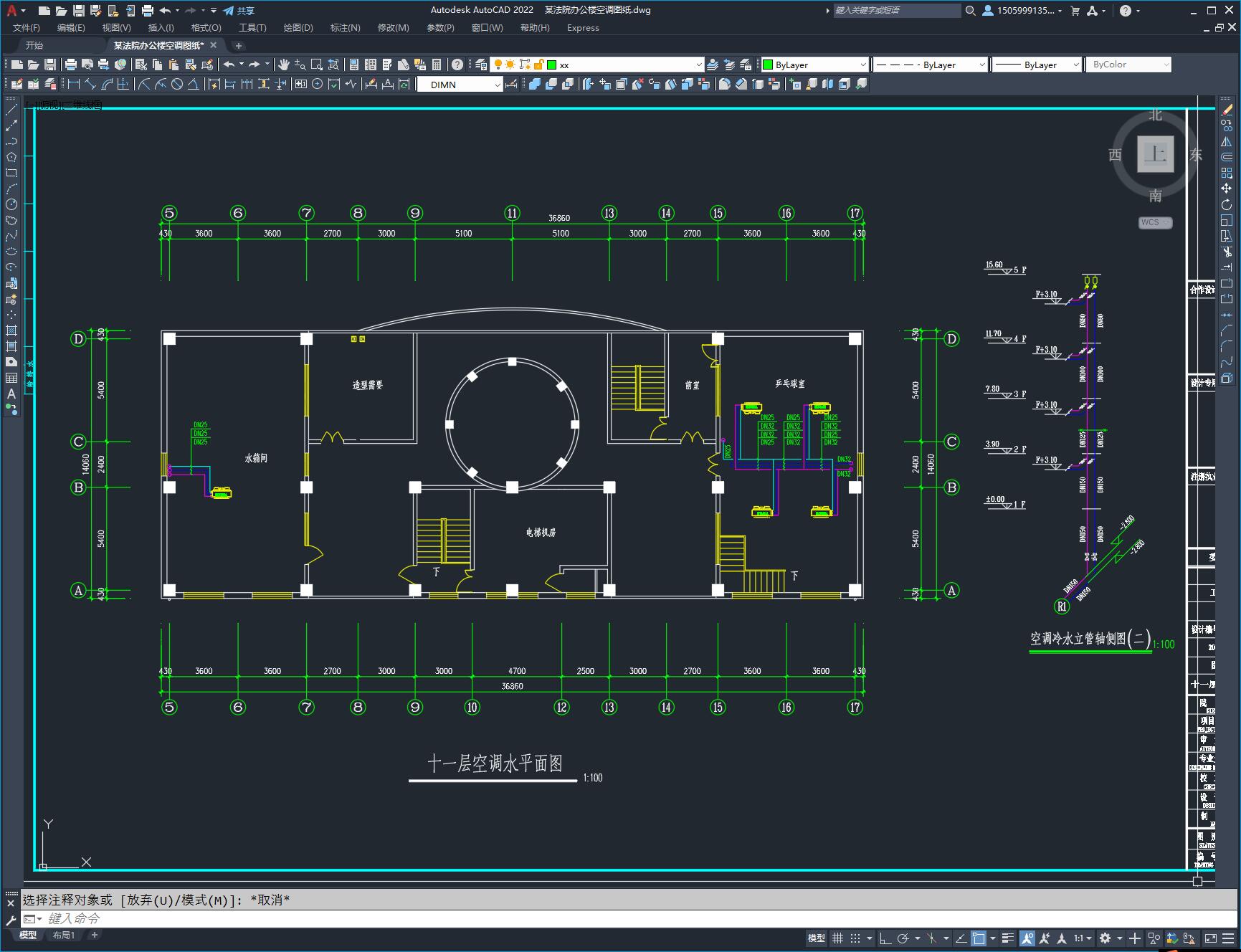Click the green layer color swatch
Viewport: 1241px width, 952px height.
pyautogui.click(x=552, y=65)
